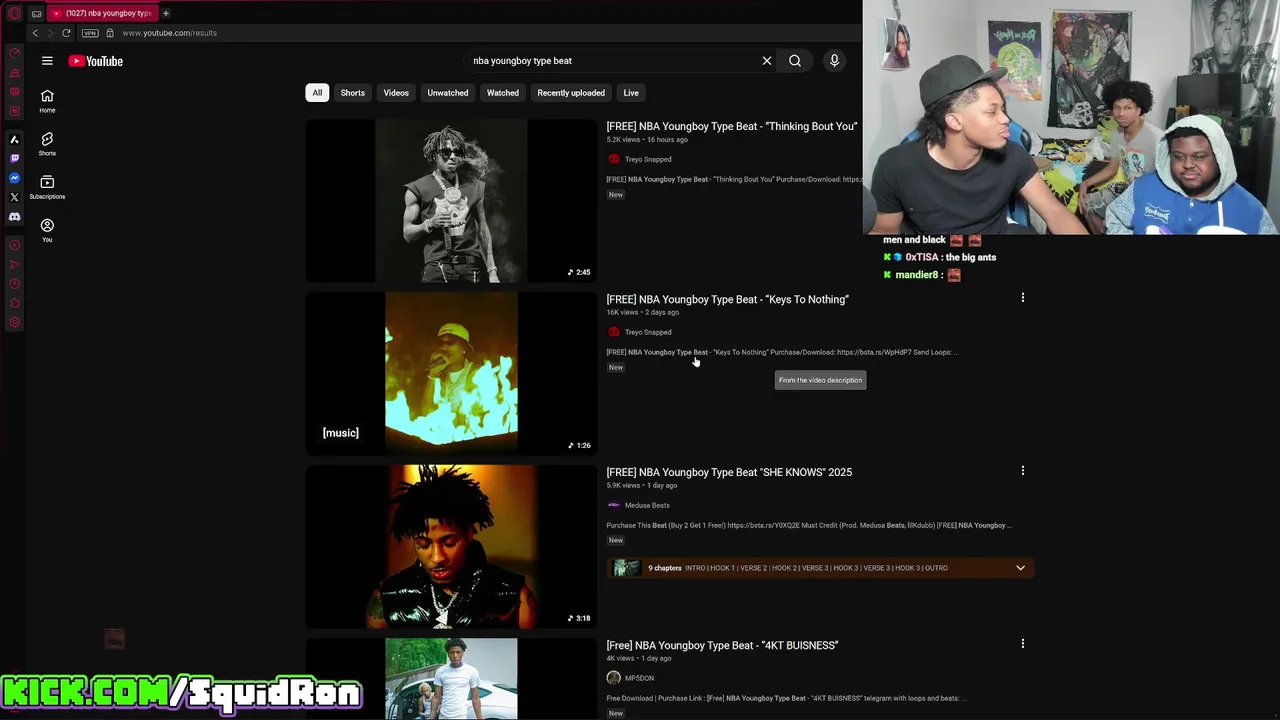Screen dimensions: 1280x720
Task: Click the magnifying glass search button
Action: click(x=795, y=61)
